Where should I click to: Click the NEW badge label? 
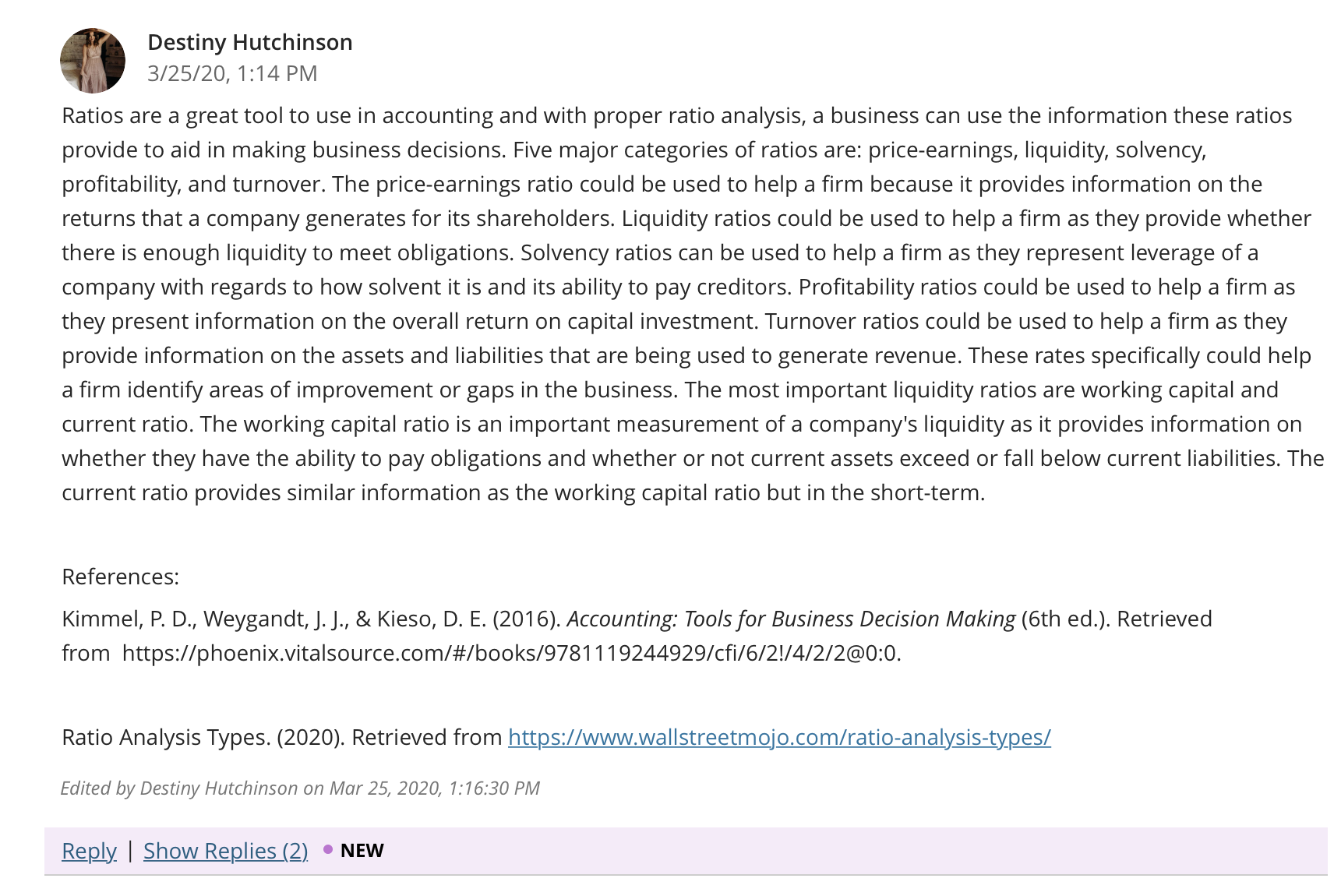(x=362, y=850)
